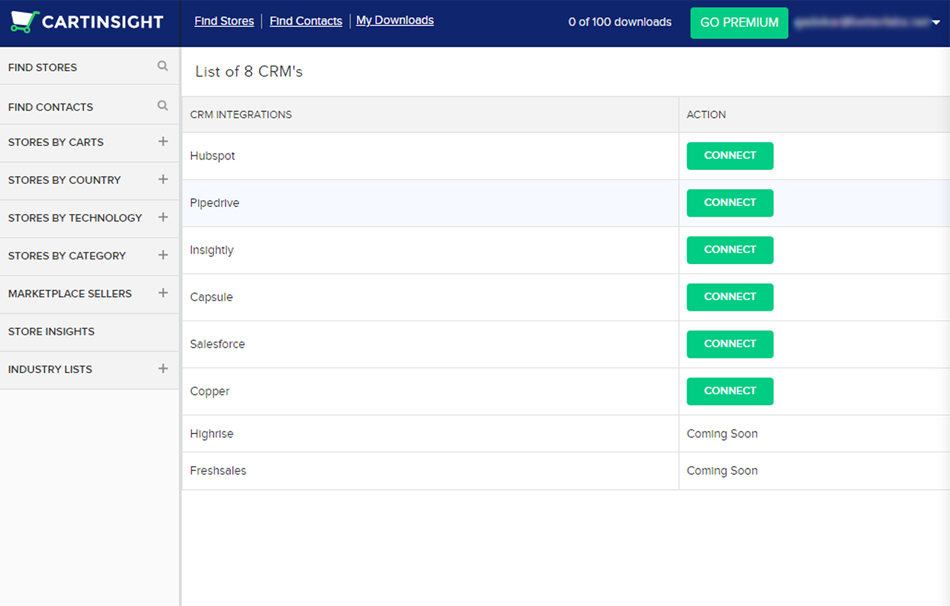Click the blurred account email in header

point(861,22)
